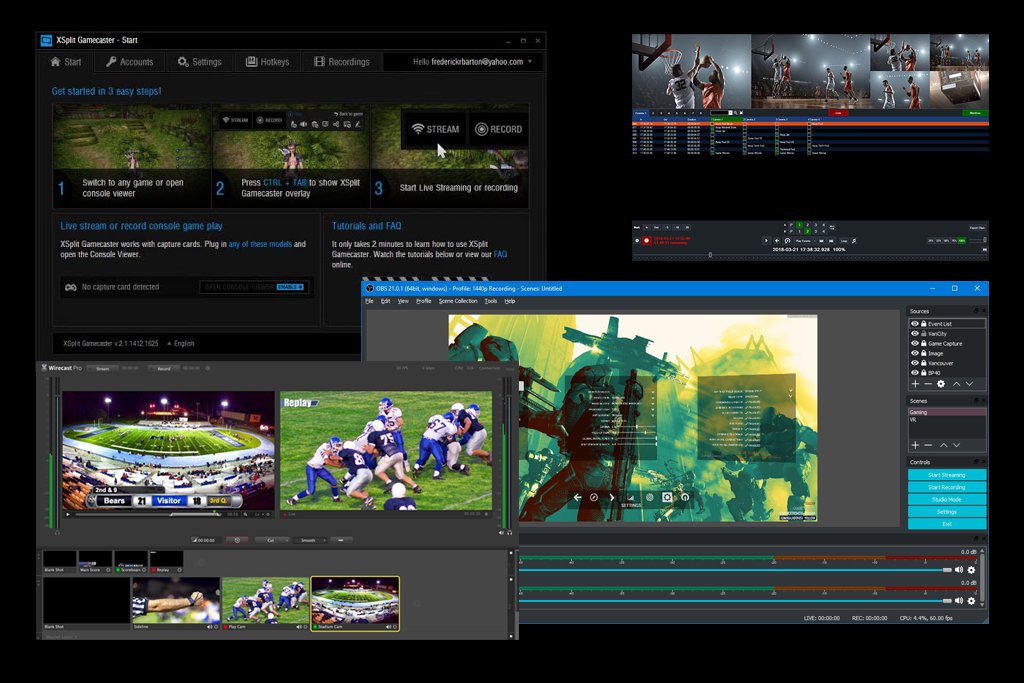Select the Stadium Cam shot thumbnail in Wirecast
Viewport: 1024px width, 683px height.
click(x=355, y=603)
